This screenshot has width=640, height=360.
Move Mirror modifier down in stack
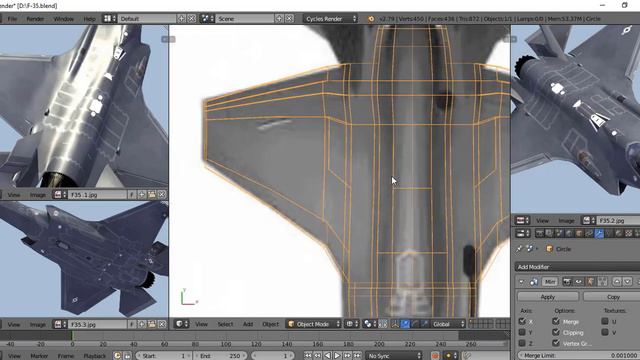pos(628,282)
